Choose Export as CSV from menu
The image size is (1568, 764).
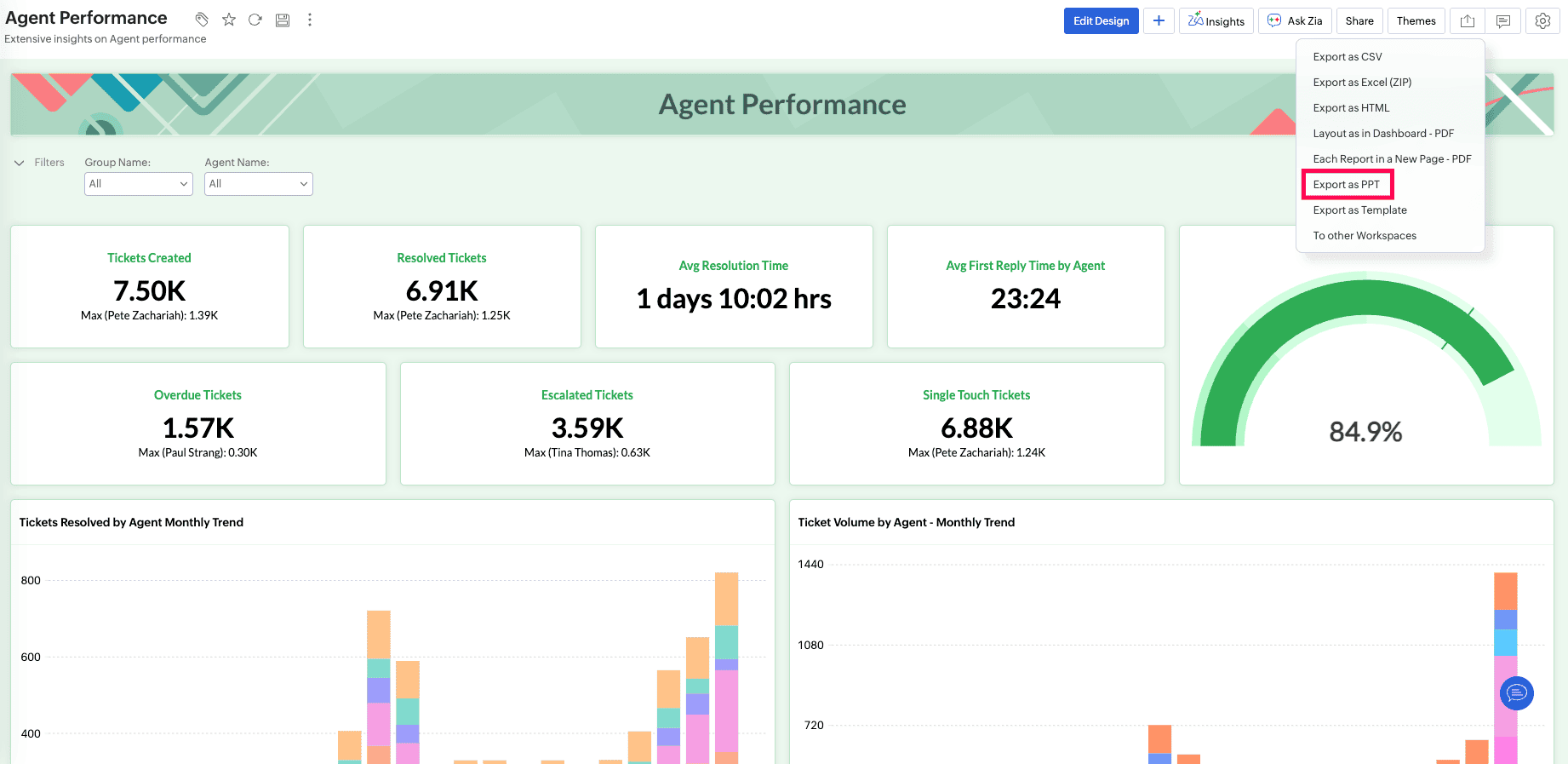(x=1348, y=57)
